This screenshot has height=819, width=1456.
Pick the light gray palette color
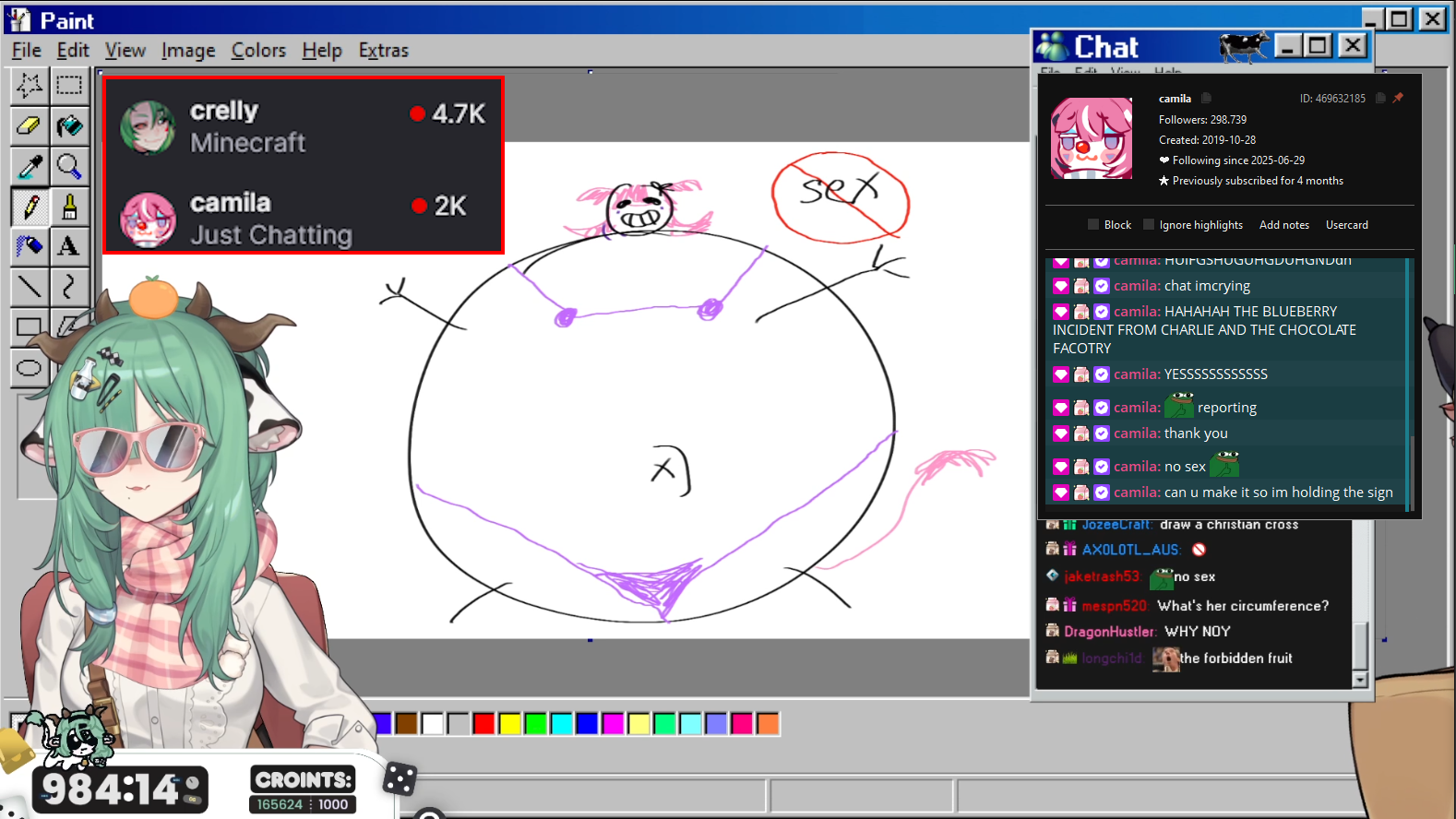click(x=459, y=724)
